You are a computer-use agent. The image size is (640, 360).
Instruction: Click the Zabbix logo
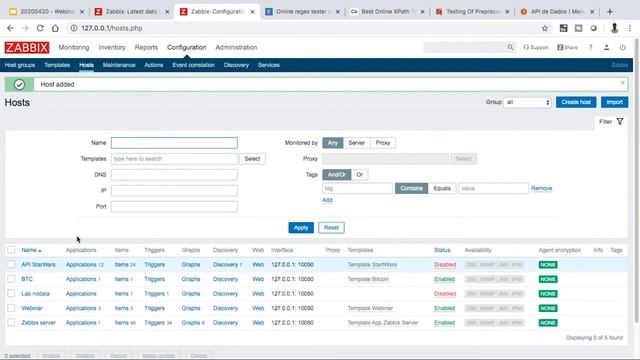(27, 48)
